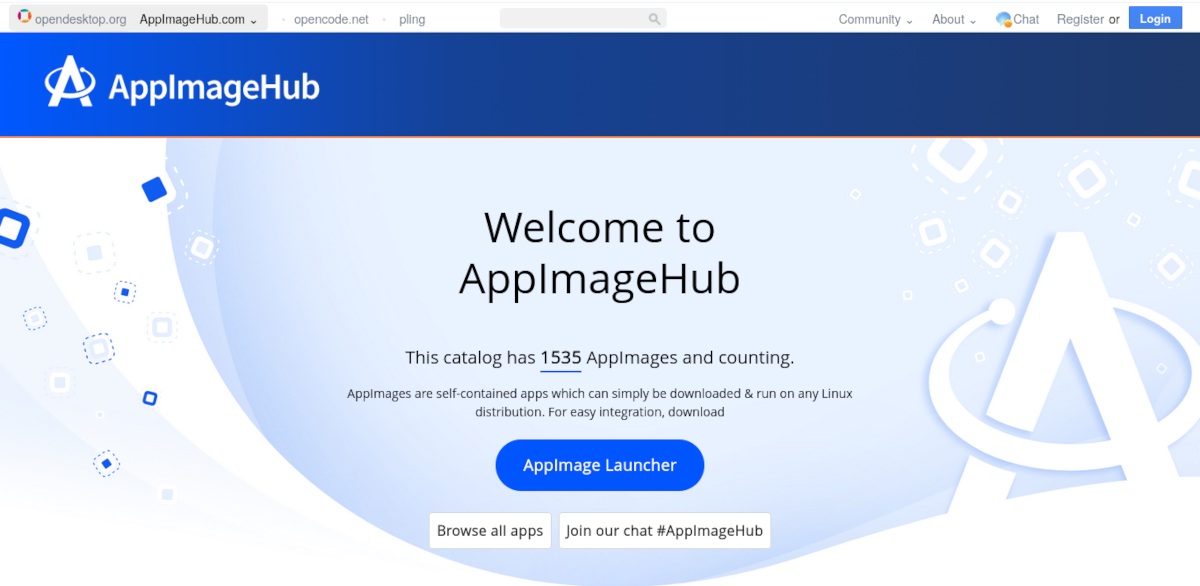Screen dimensions: 1200x586
Task: Open the Community dropdown menu
Action: tap(875, 19)
